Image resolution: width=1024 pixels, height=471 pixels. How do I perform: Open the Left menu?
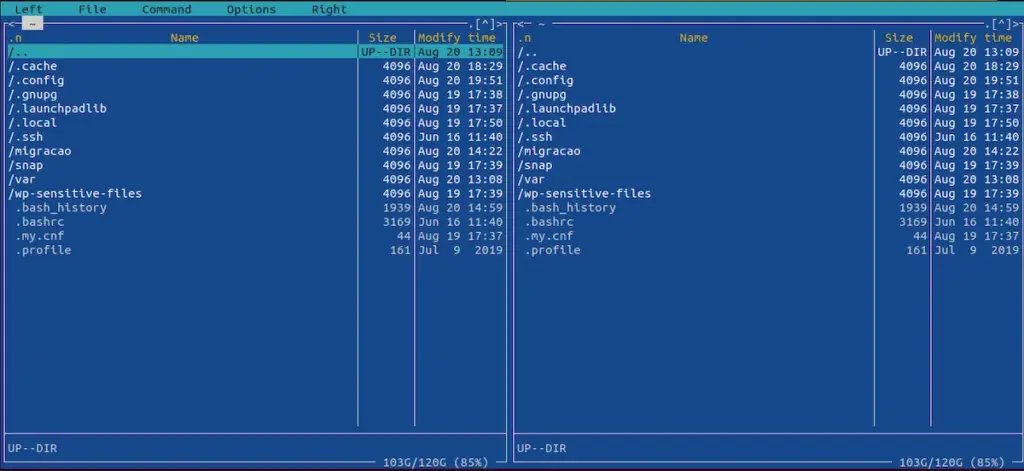click(28, 9)
